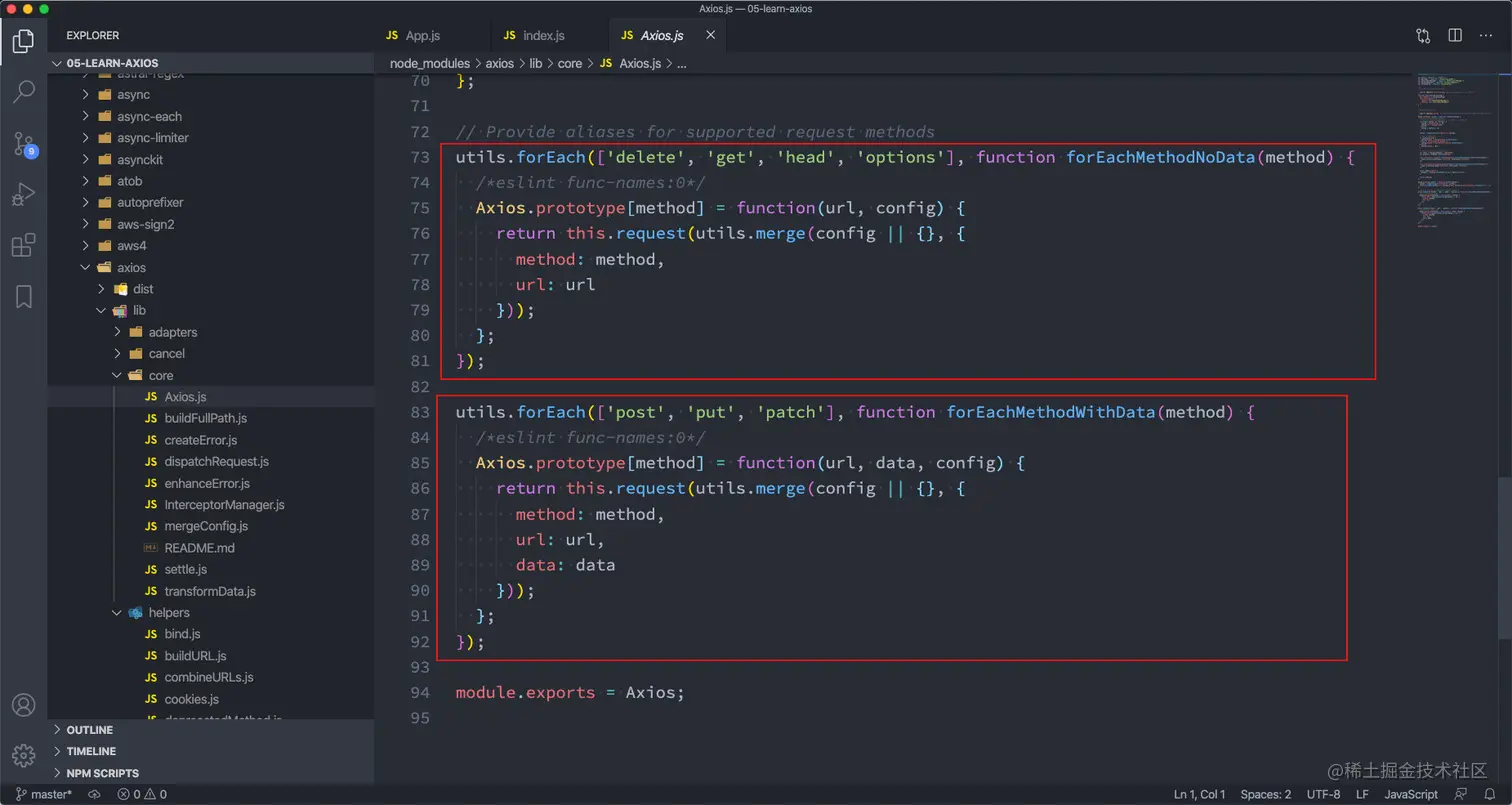This screenshot has width=1512, height=805.
Task: Collapse the 05-LEARN-AXIOS project root
Action: (211, 63)
